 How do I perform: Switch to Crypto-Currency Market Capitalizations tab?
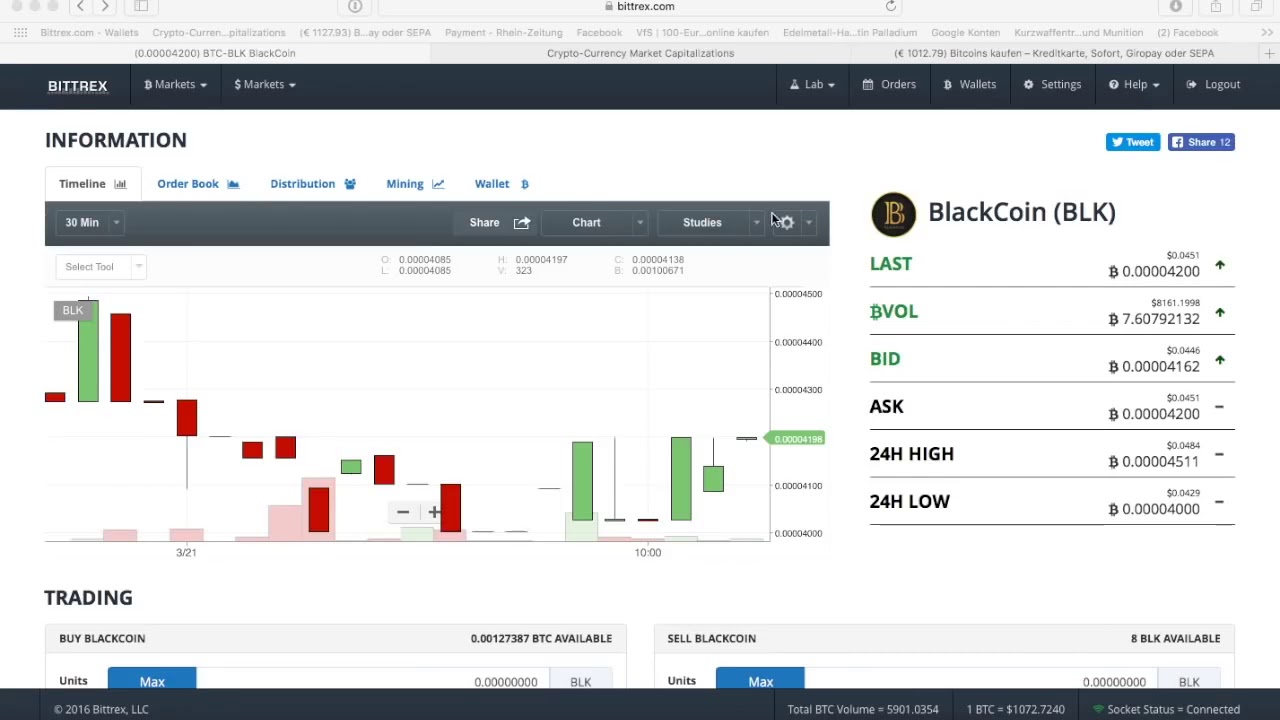[640, 53]
